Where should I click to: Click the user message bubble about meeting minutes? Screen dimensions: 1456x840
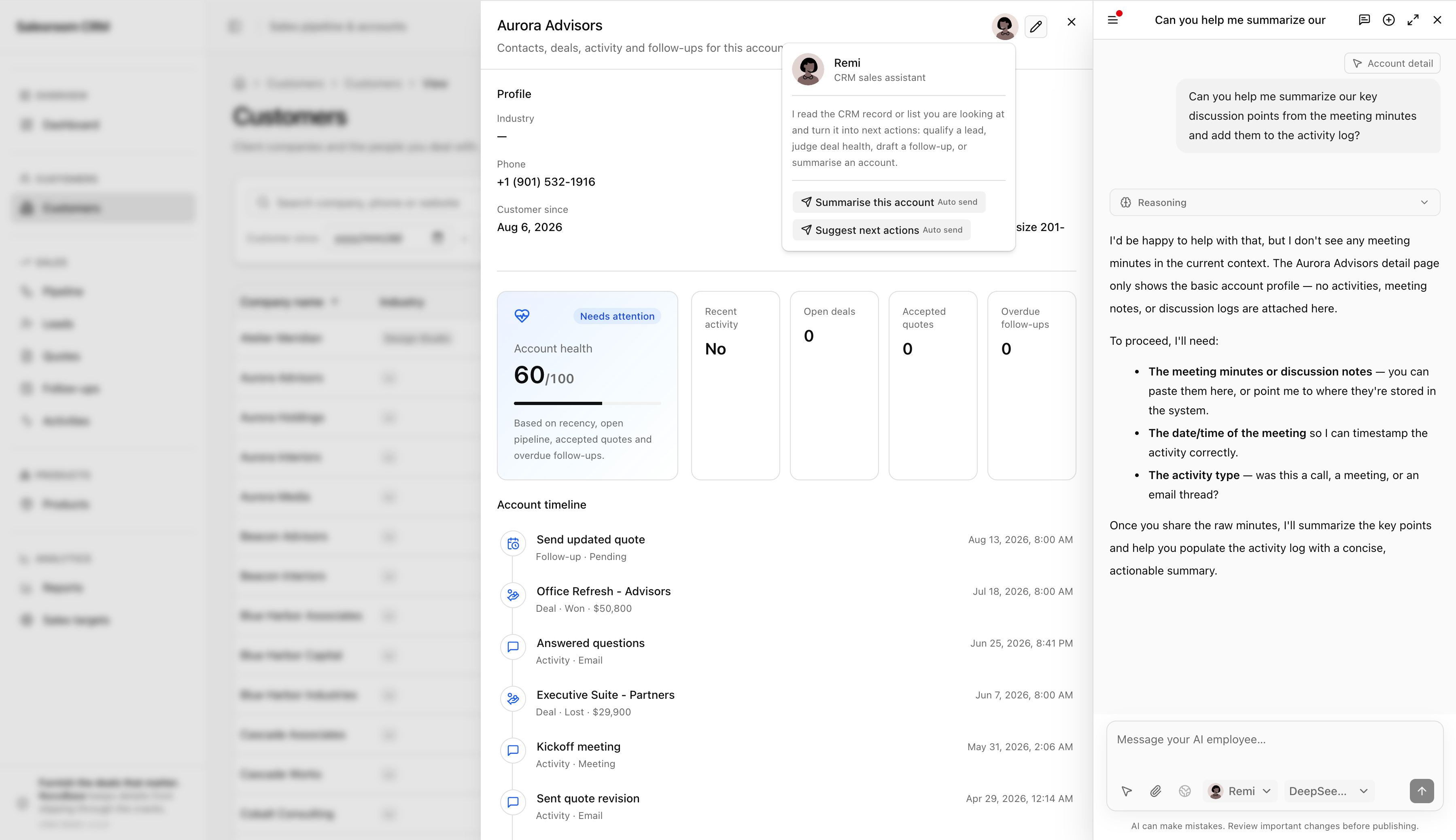pos(1308,116)
